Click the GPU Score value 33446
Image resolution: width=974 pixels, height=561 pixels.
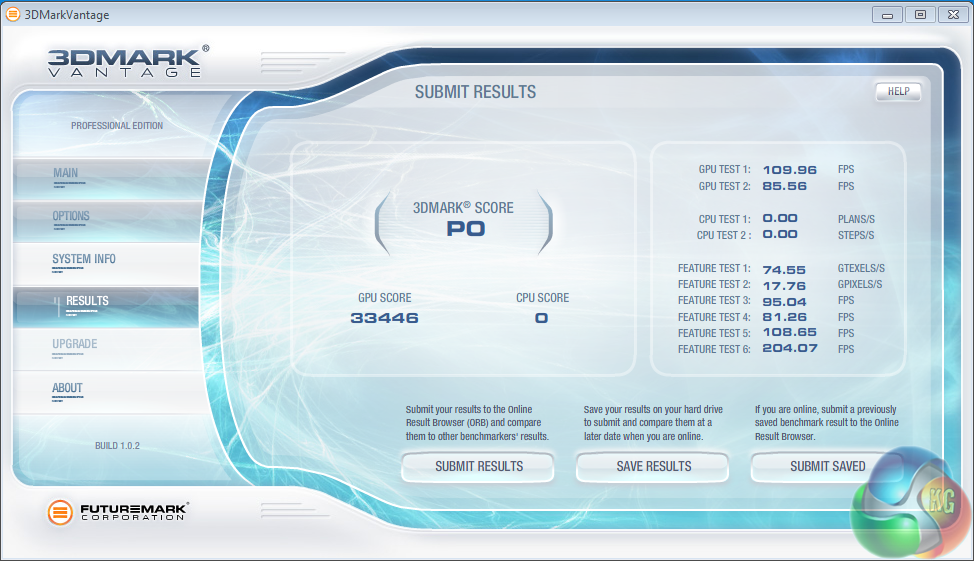385,318
